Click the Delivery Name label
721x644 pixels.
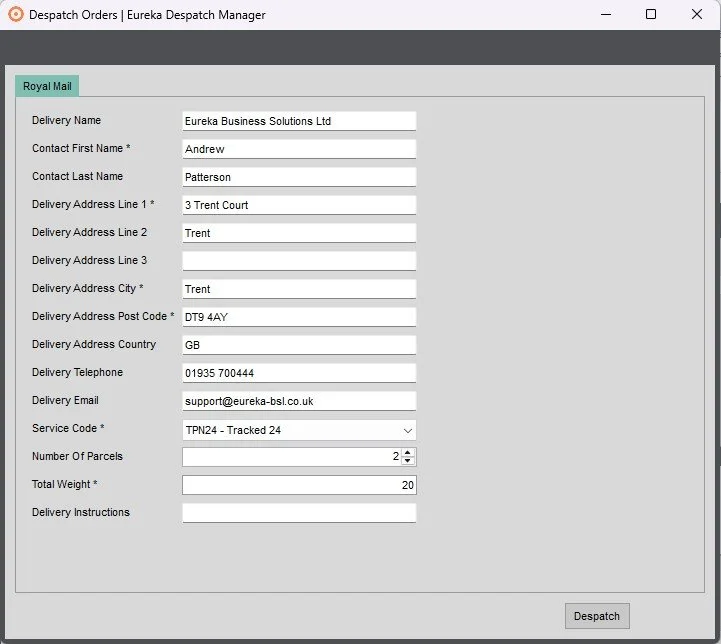click(66, 120)
